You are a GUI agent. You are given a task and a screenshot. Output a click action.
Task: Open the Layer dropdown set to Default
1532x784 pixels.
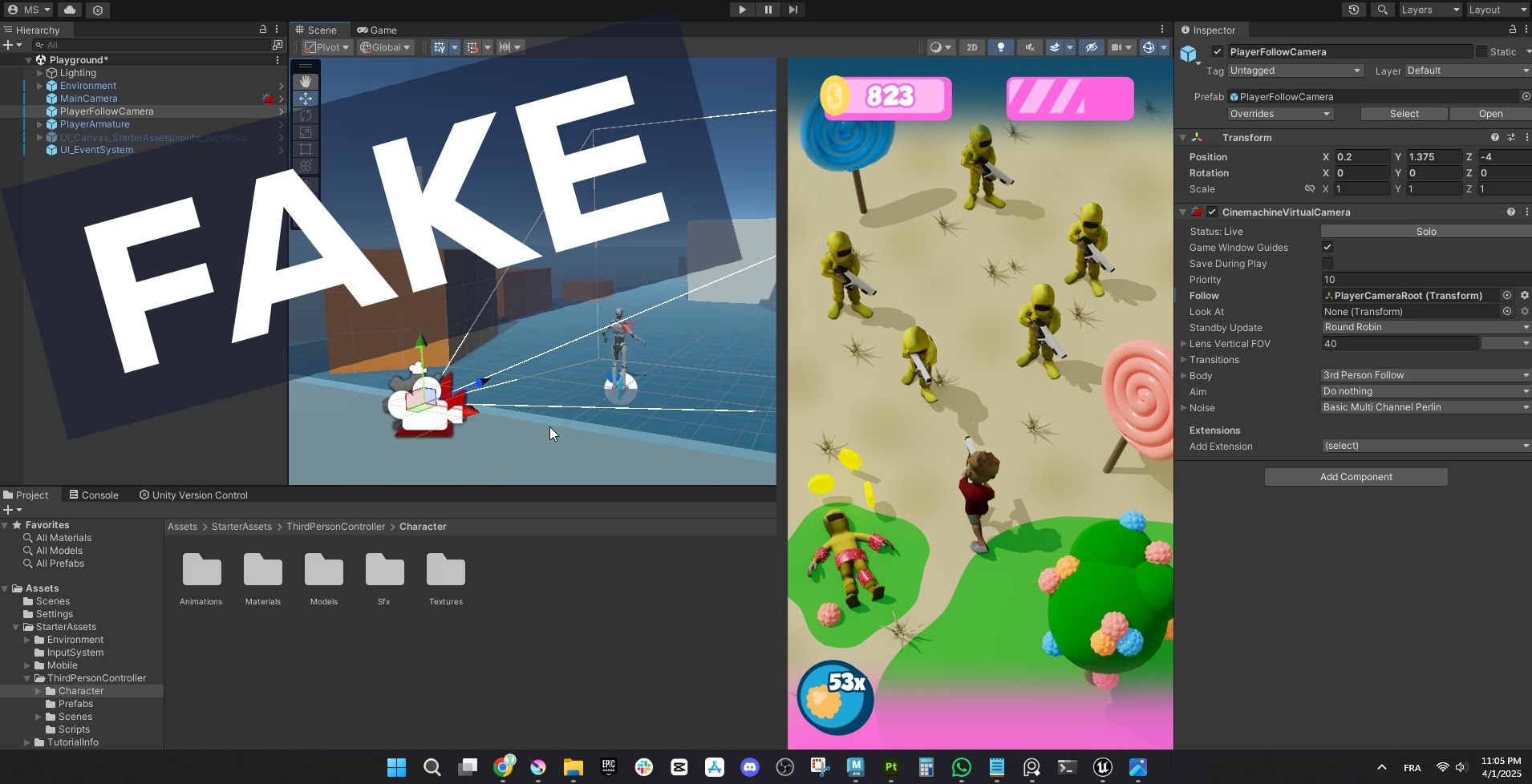1466,71
